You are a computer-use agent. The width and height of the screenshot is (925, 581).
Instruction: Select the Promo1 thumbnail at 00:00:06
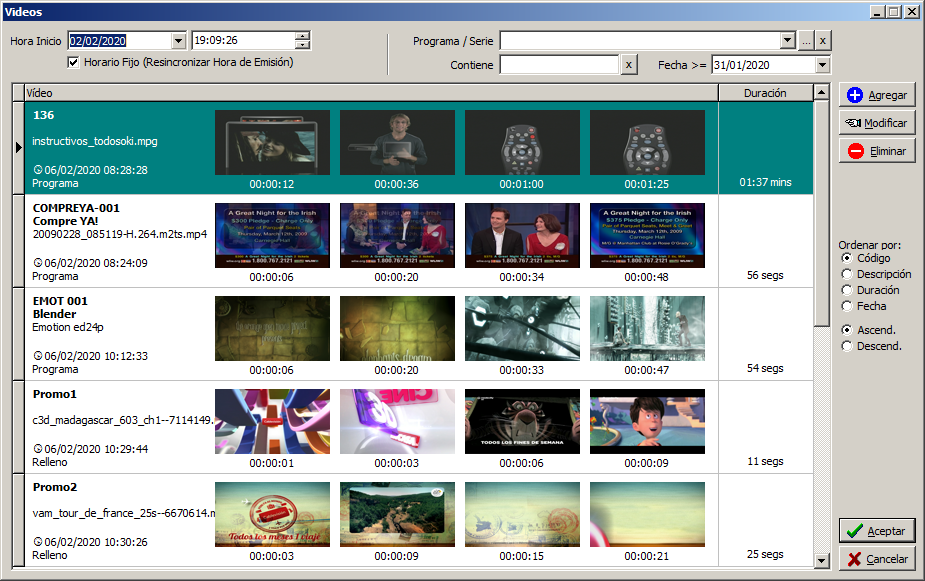522,421
